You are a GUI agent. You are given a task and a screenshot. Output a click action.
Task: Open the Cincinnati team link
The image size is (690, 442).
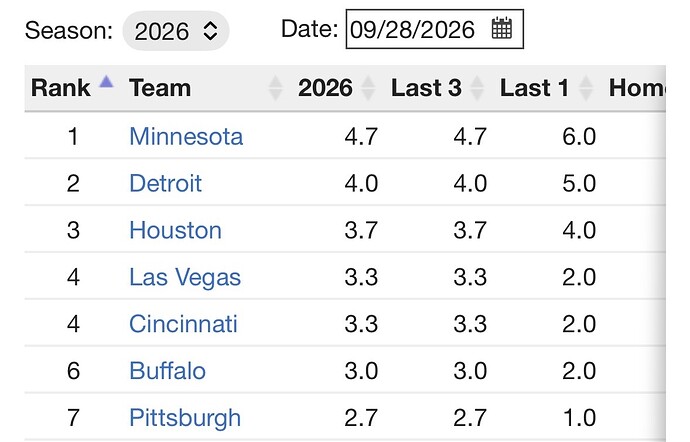(x=184, y=324)
